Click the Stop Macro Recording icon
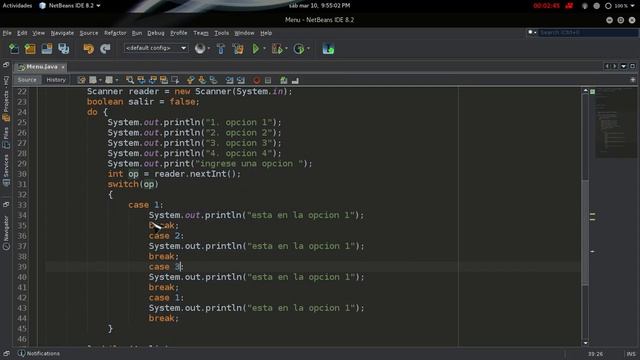This screenshot has height=360, width=640. [268, 80]
